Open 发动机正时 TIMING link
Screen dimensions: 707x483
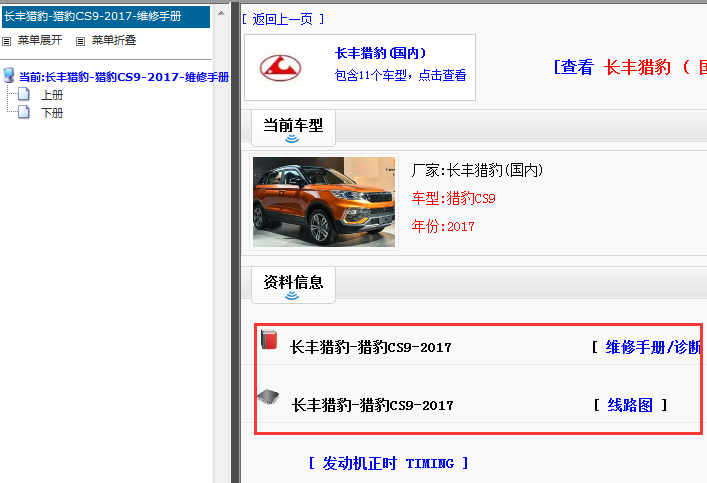tap(388, 463)
